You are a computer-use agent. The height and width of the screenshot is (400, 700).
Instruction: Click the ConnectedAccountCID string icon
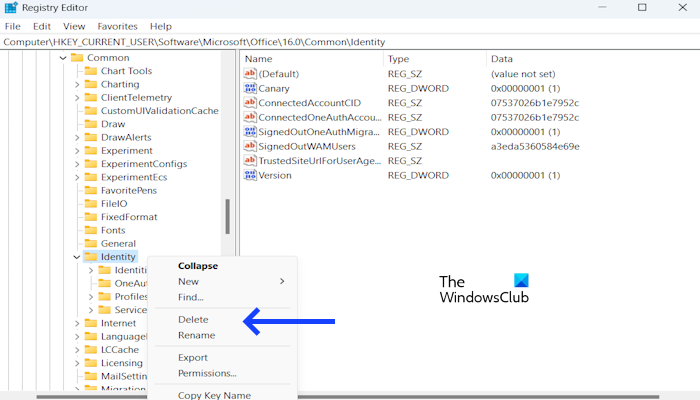(250, 103)
